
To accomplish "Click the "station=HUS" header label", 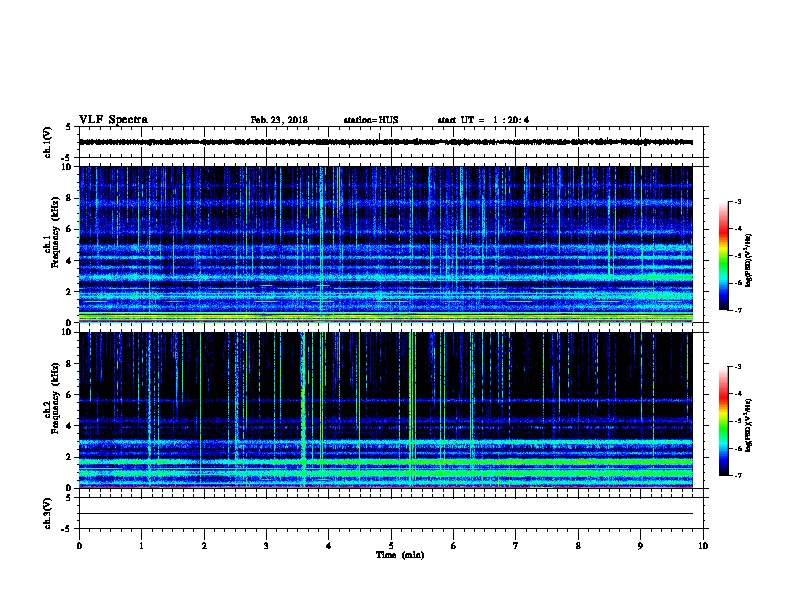I will [x=371, y=120].
